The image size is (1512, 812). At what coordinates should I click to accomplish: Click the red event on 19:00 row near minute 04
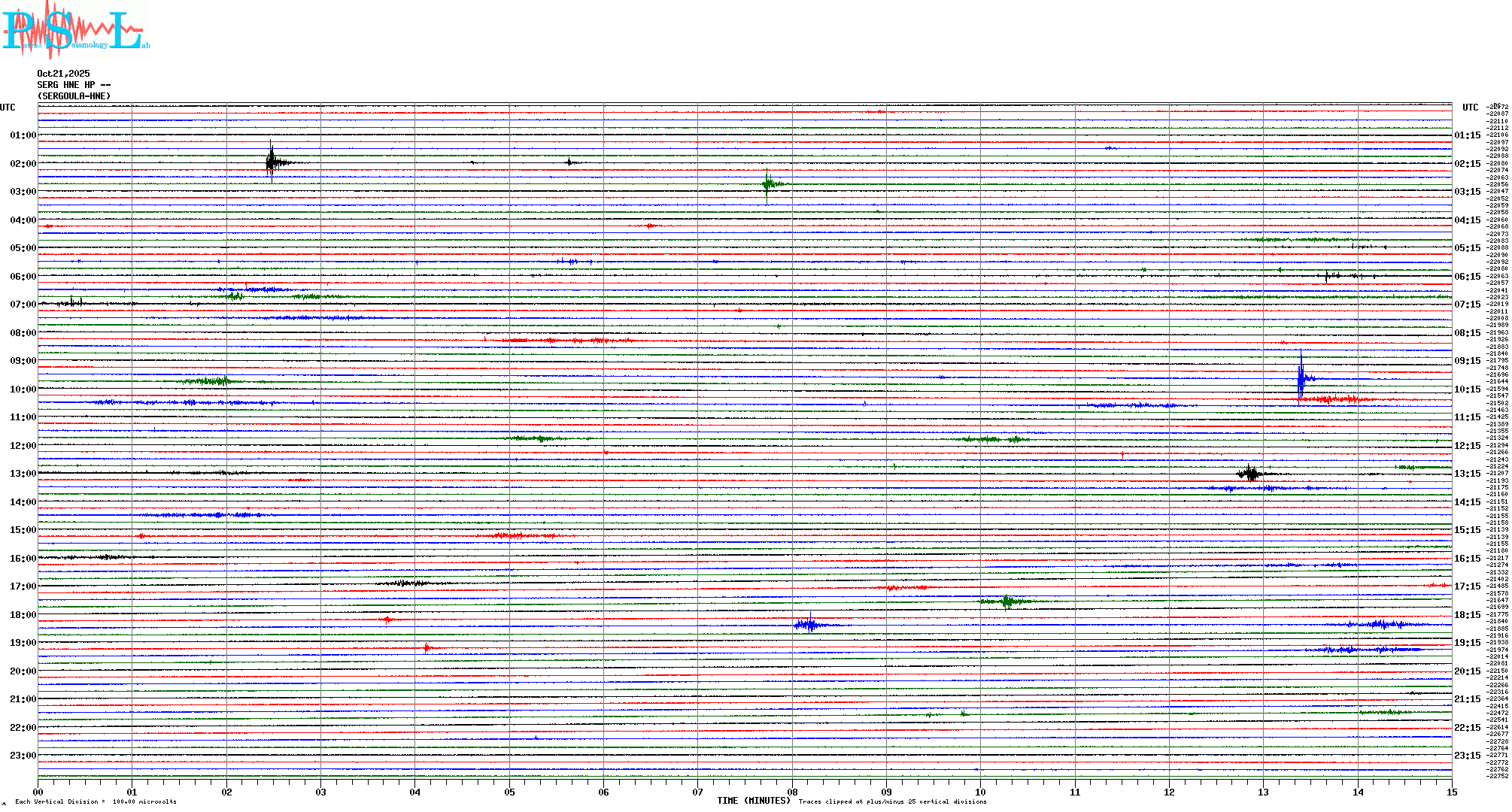[427, 647]
